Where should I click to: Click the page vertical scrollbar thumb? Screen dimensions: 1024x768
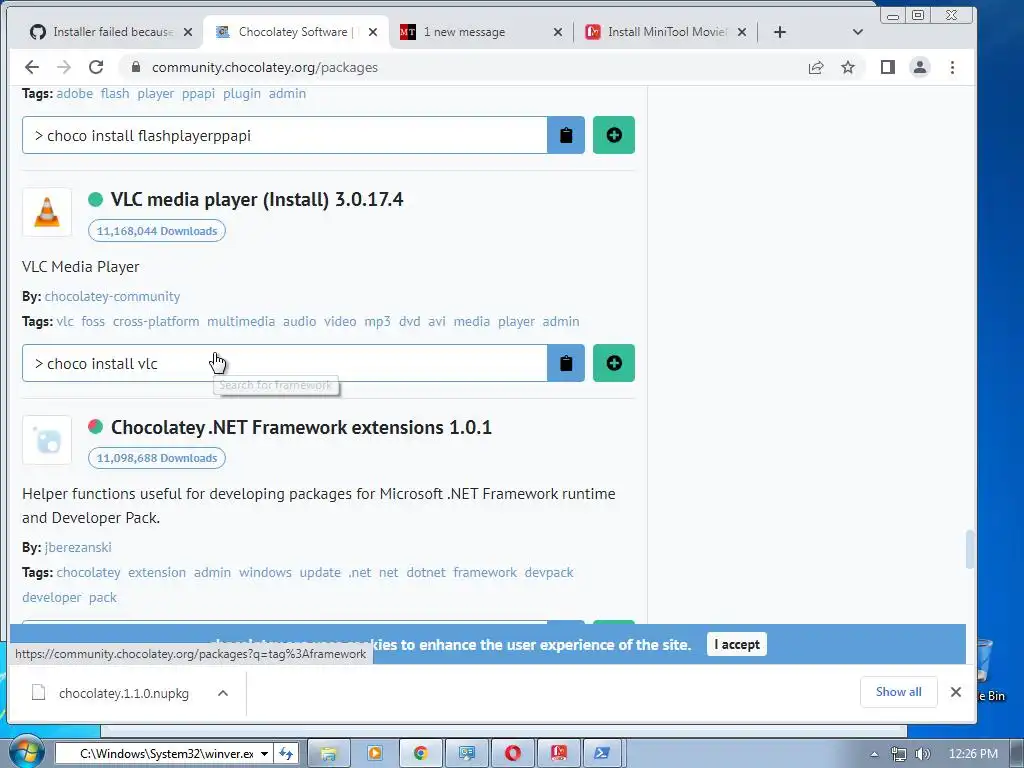(970, 550)
